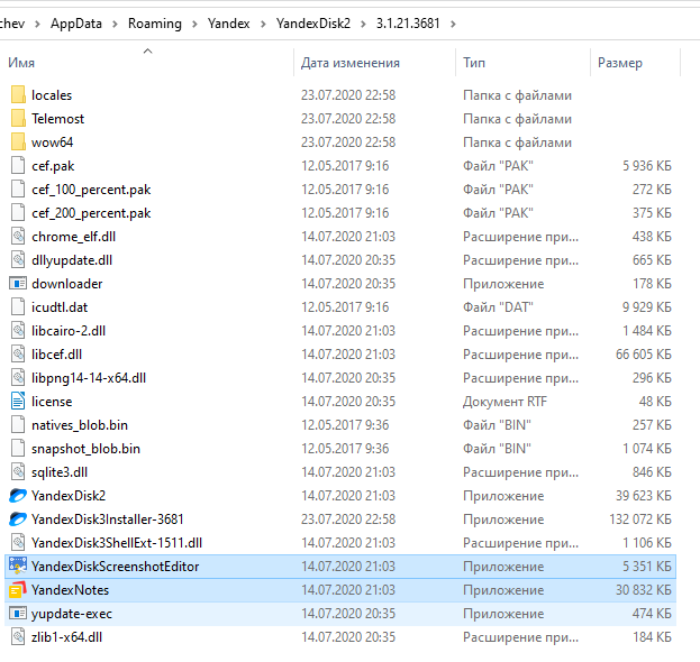Click the cef.pak file icon
The image size is (700, 662).
pyautogui.click(x=18, y=166)
